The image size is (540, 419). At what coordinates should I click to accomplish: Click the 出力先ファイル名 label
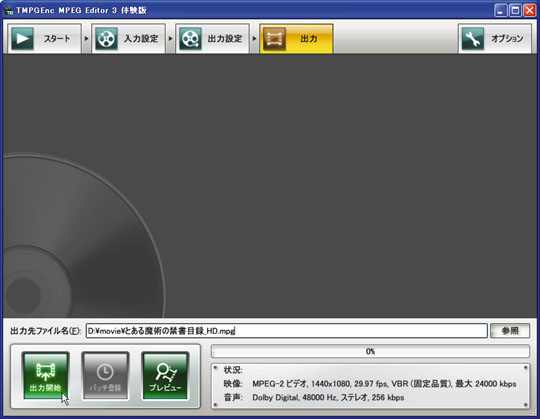tap(45, 331)
